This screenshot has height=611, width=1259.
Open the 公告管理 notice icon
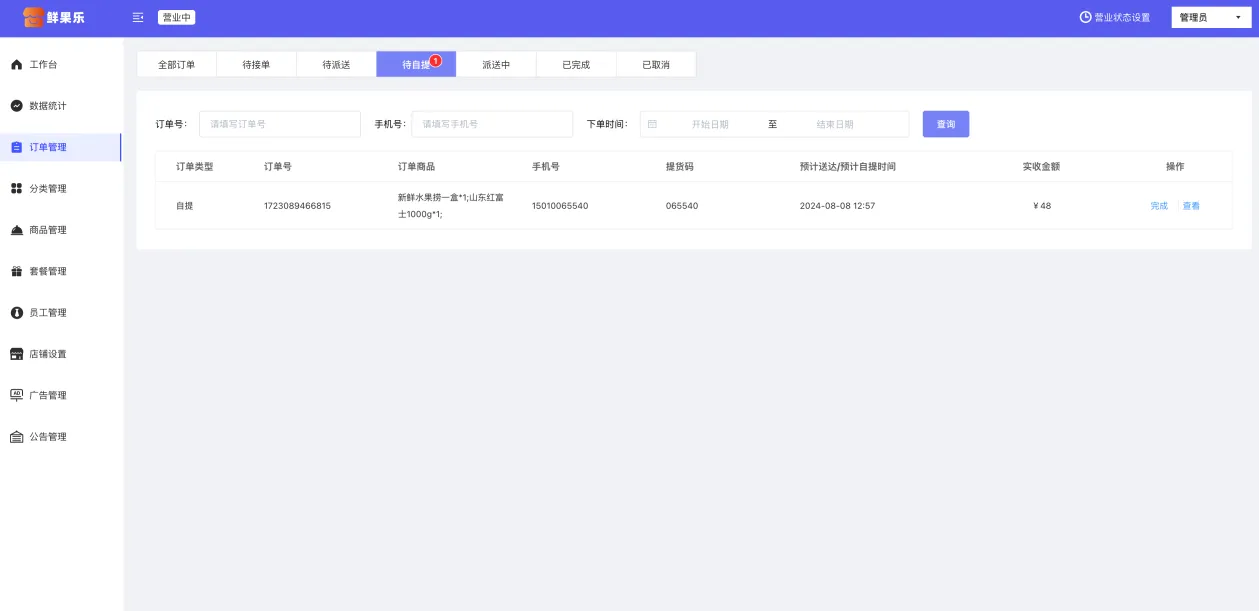point(16,437)
